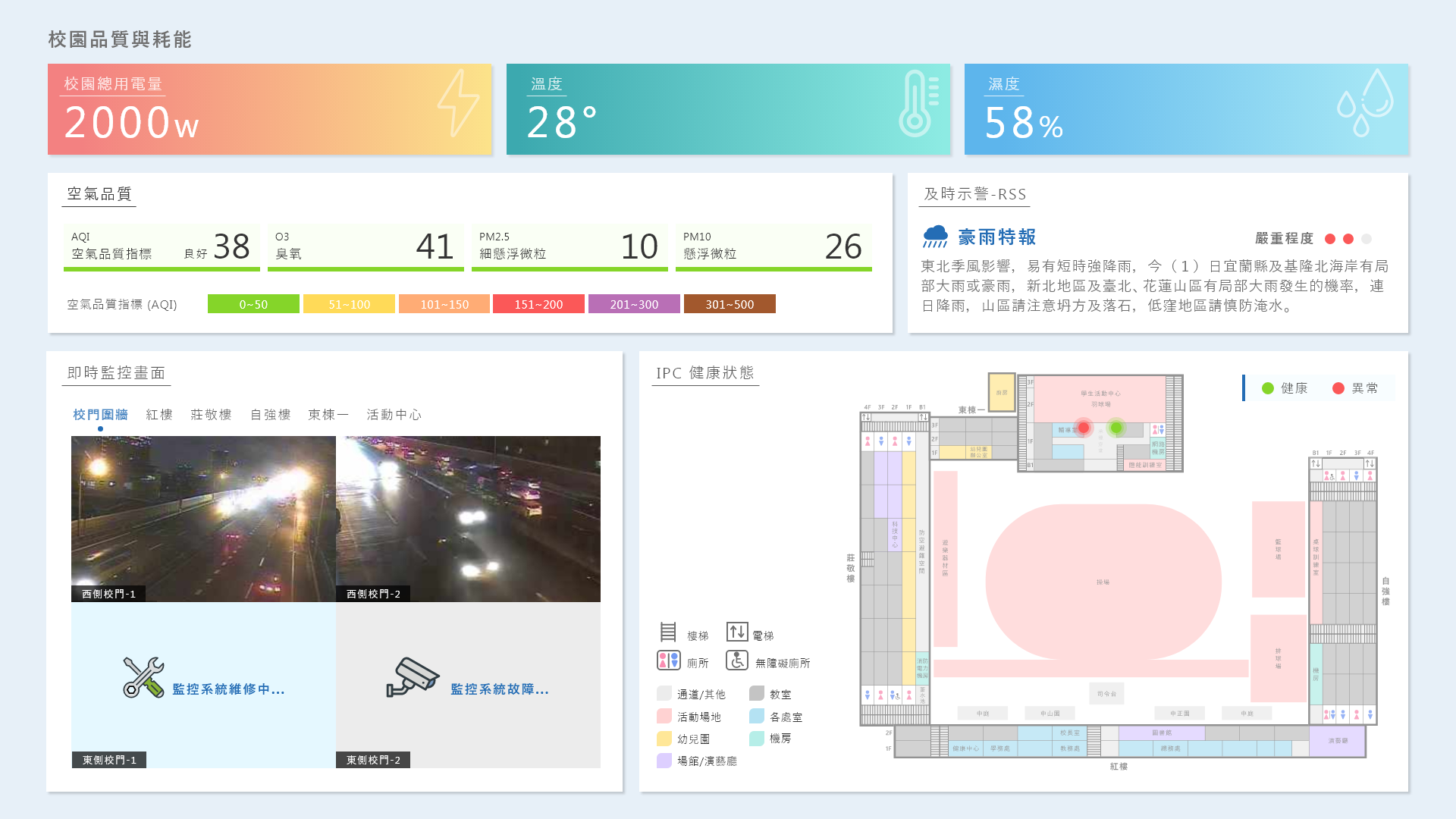Click the first red severity dot
Viewport: 1456px width, 819px height.
(x=1330, y=239)
